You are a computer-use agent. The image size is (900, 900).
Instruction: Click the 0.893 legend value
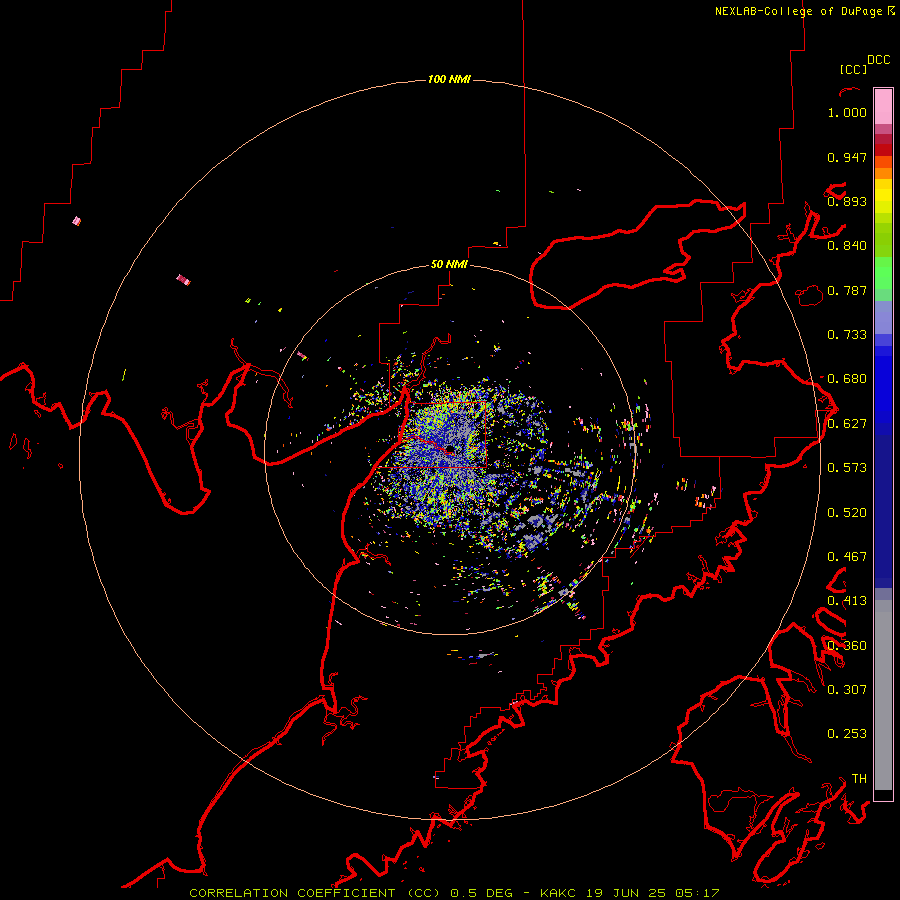(x=847, y=201)
